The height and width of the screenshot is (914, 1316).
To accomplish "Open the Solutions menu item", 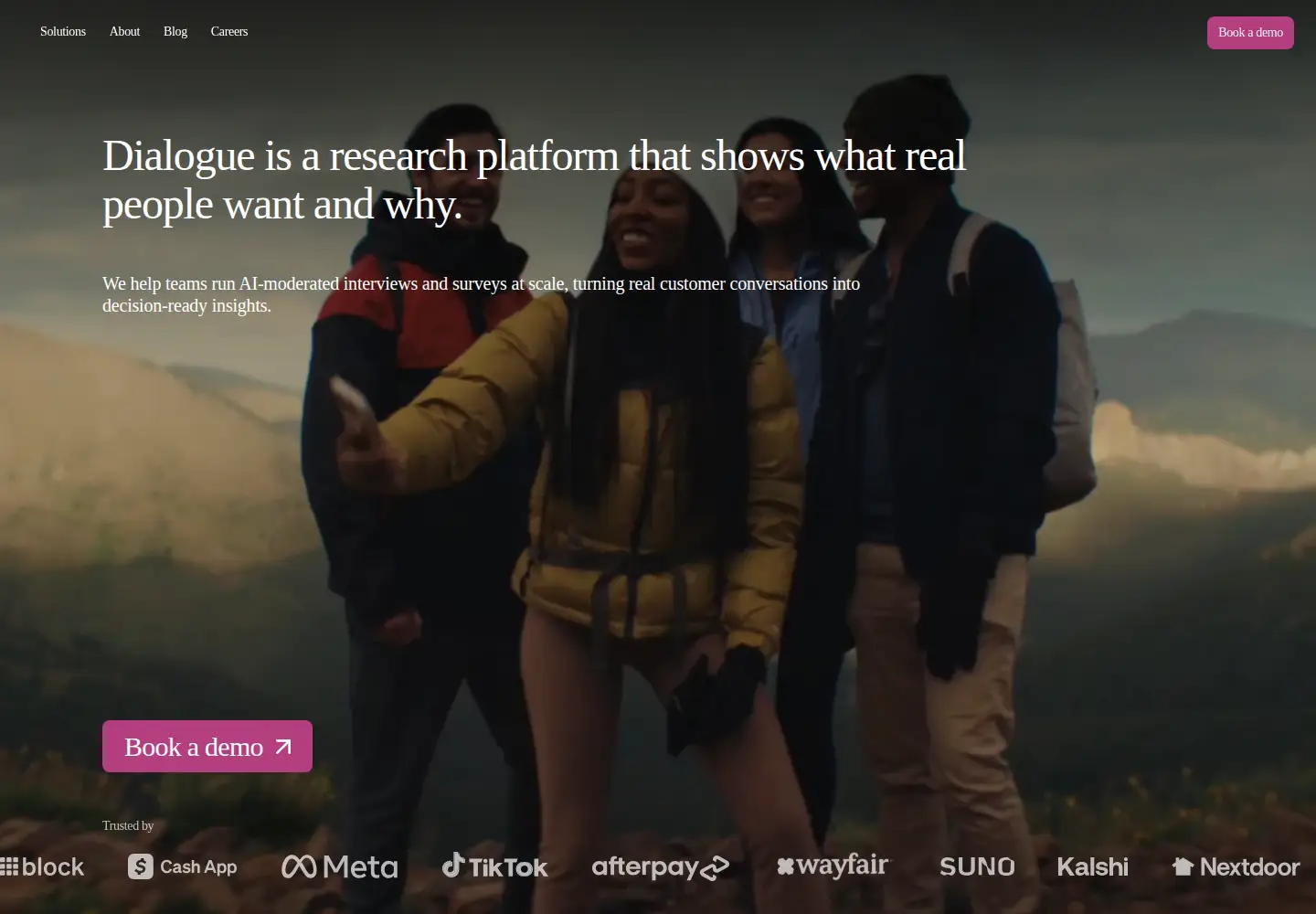I will (x=63, y=32).
